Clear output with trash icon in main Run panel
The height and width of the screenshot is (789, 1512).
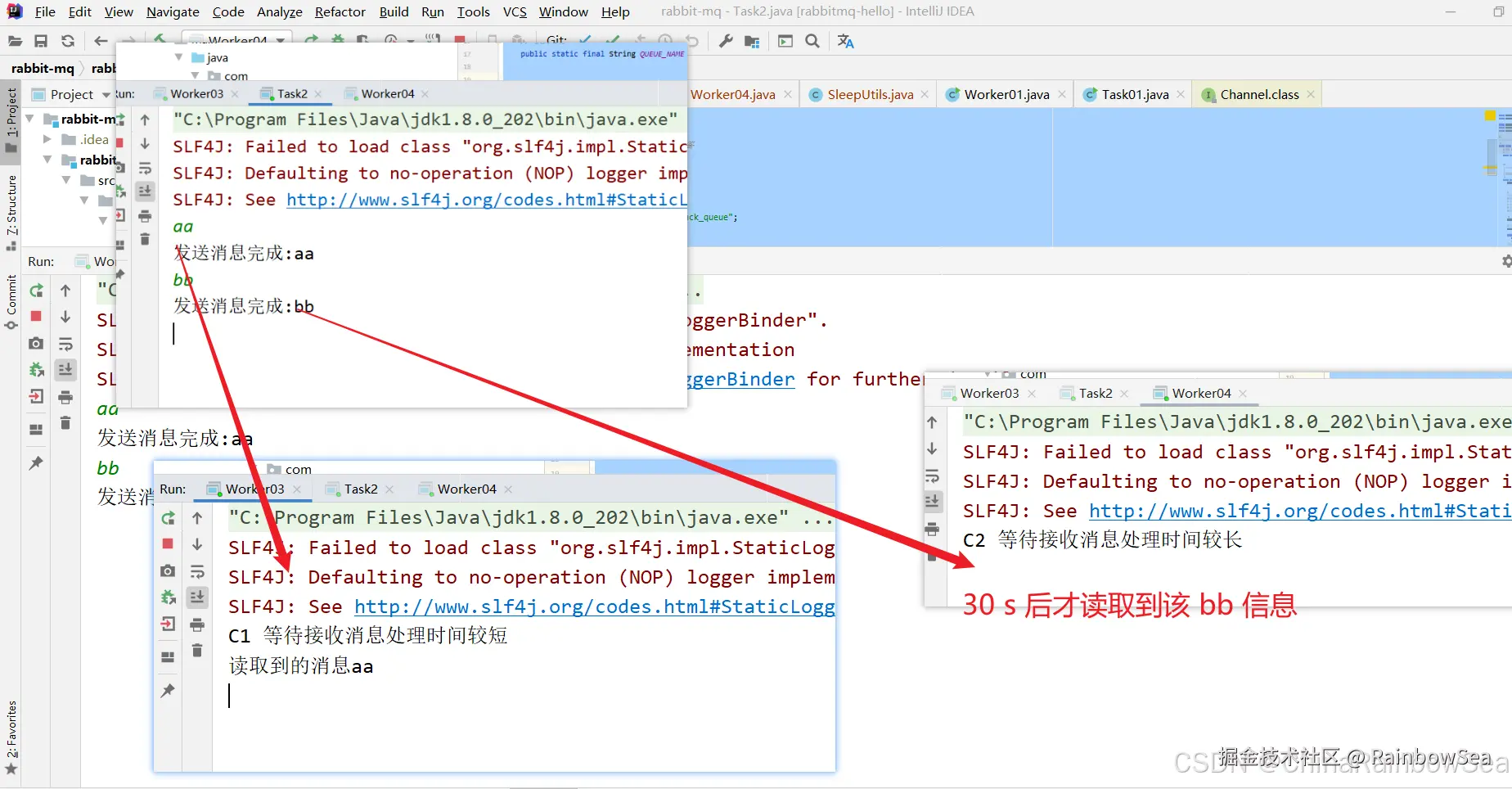65,423
